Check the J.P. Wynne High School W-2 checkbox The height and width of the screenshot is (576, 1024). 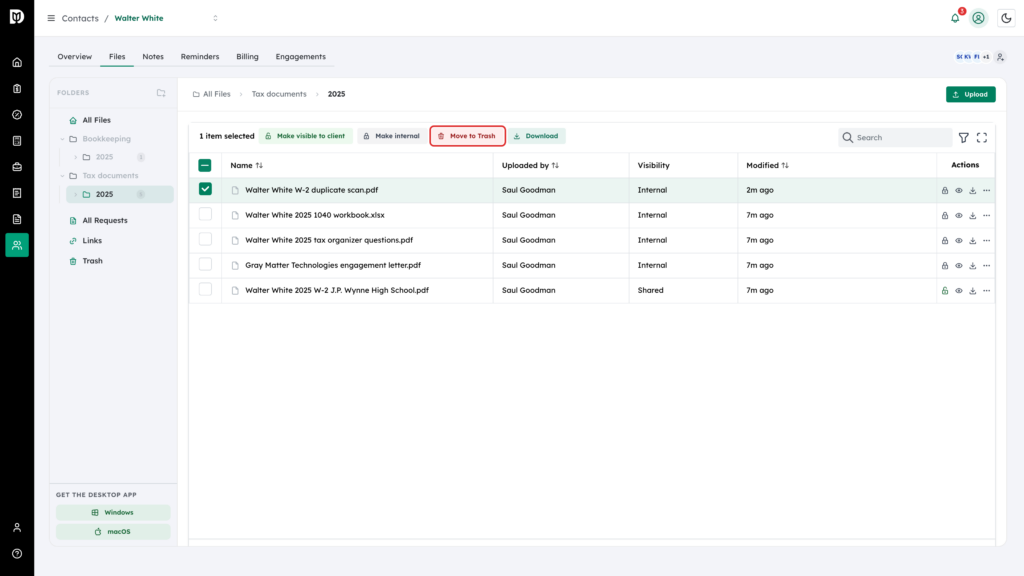(205, 289)
